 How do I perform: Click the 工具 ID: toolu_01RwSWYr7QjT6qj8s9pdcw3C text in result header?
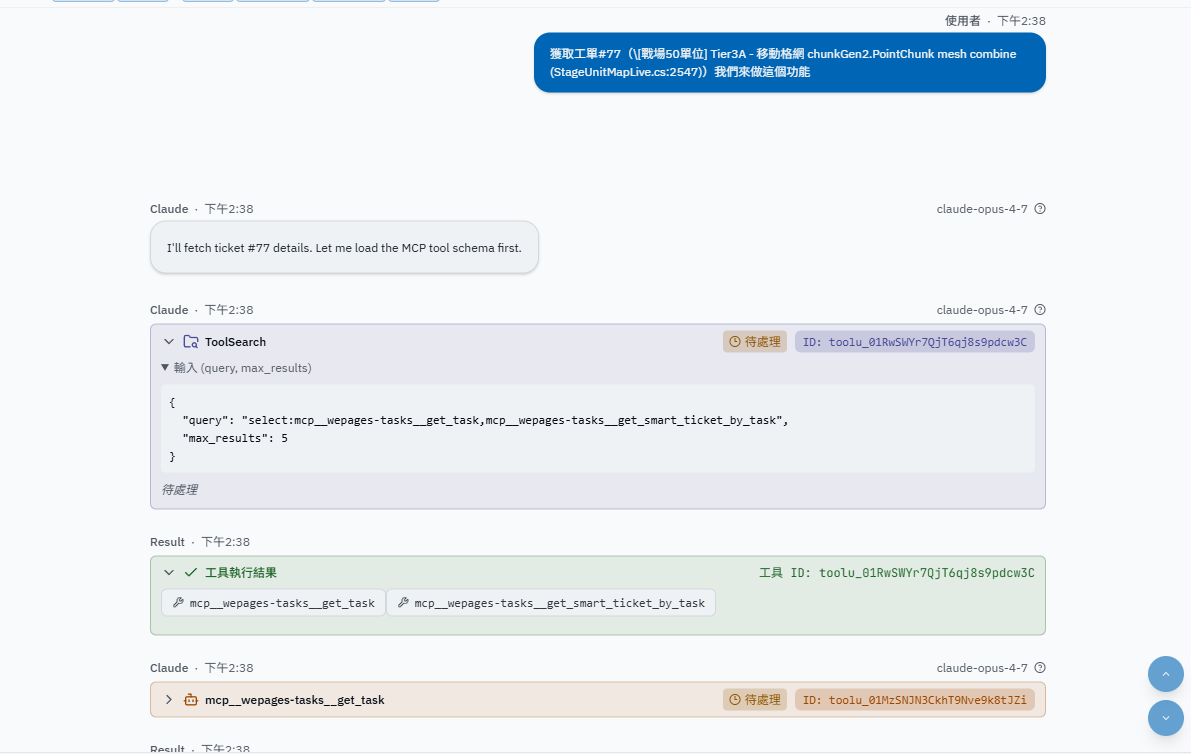tap(896, 573)
